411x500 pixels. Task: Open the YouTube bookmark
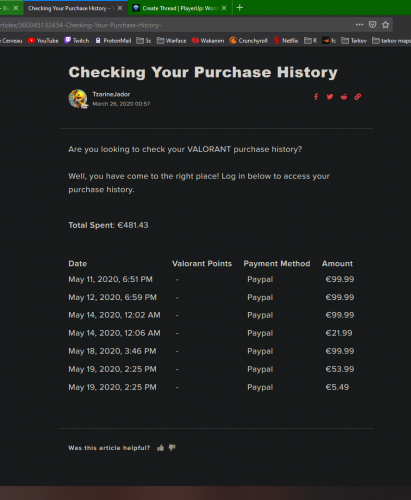point(43,41)
